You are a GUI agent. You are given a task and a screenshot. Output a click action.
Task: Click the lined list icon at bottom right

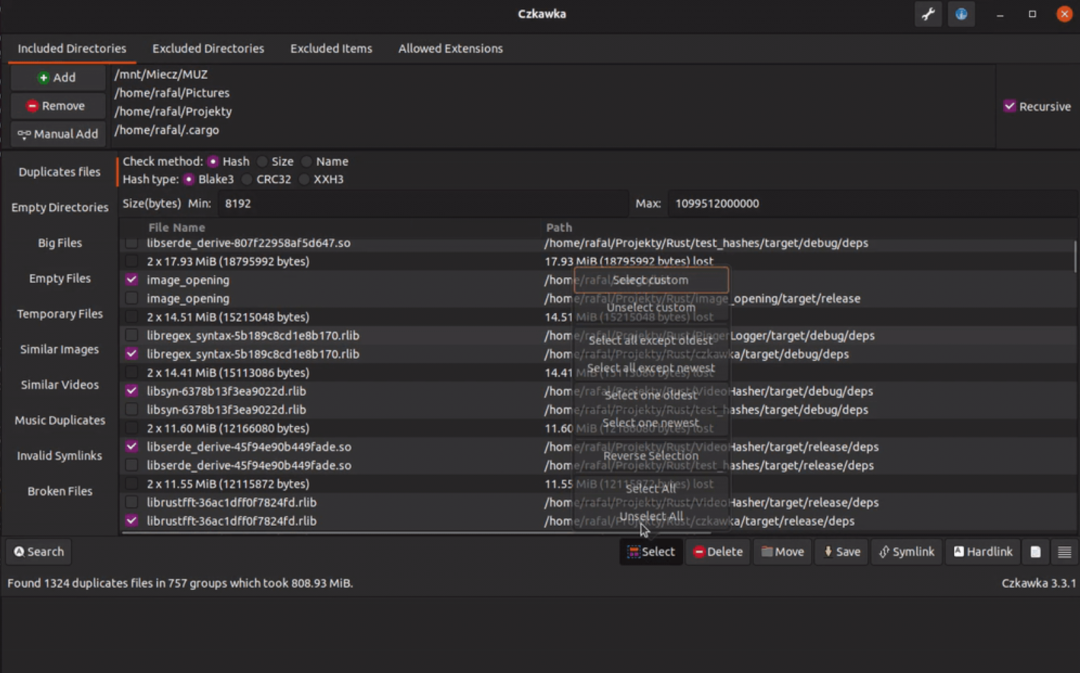click(x=1064, y=552)
